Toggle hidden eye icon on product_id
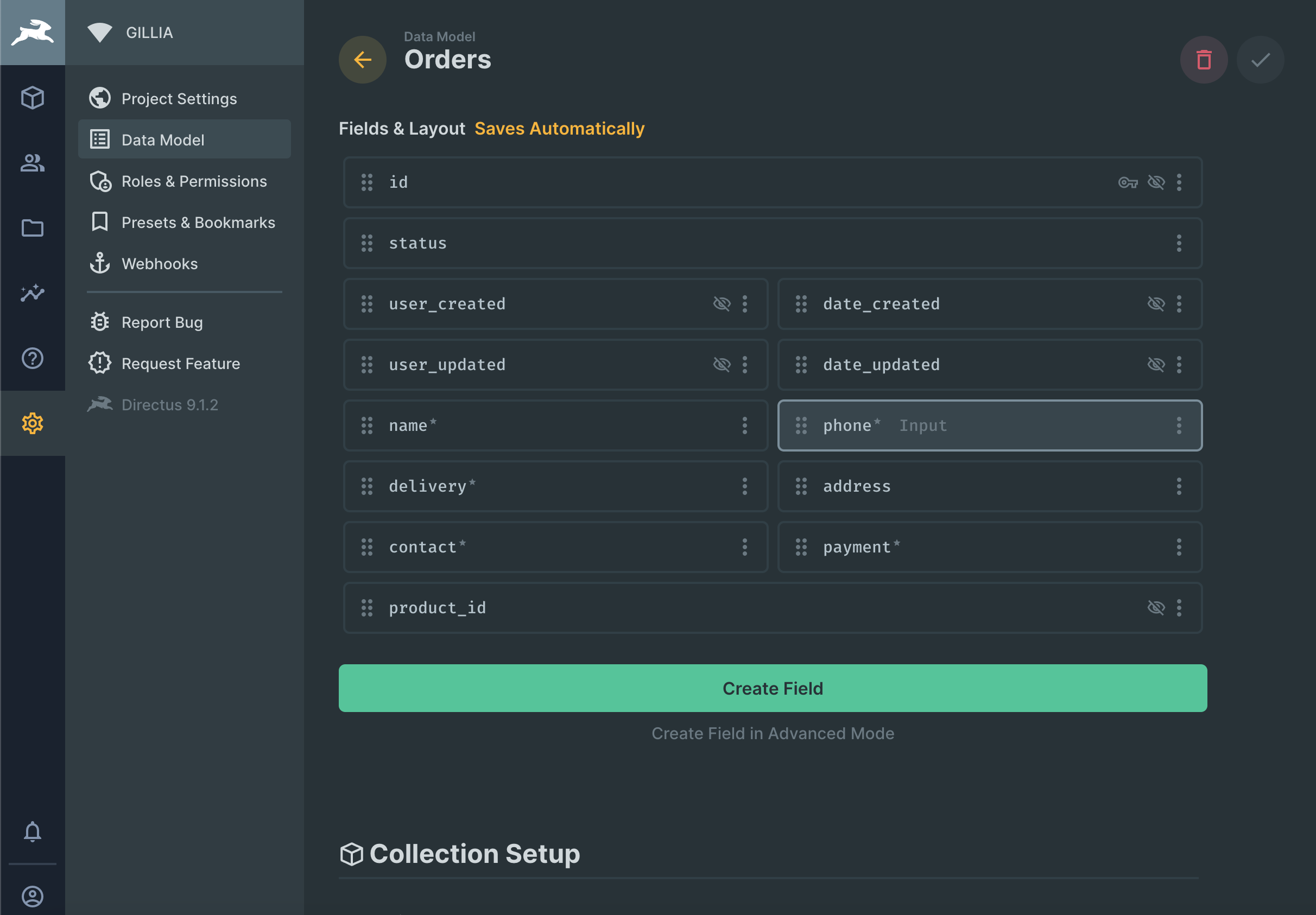 click(x=1155, y=607)
